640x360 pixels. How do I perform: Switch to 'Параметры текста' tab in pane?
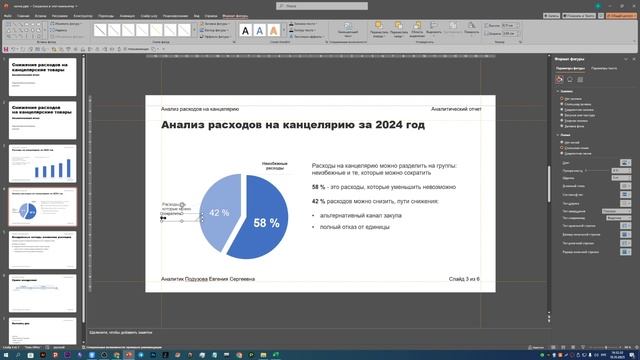point(604,68)
